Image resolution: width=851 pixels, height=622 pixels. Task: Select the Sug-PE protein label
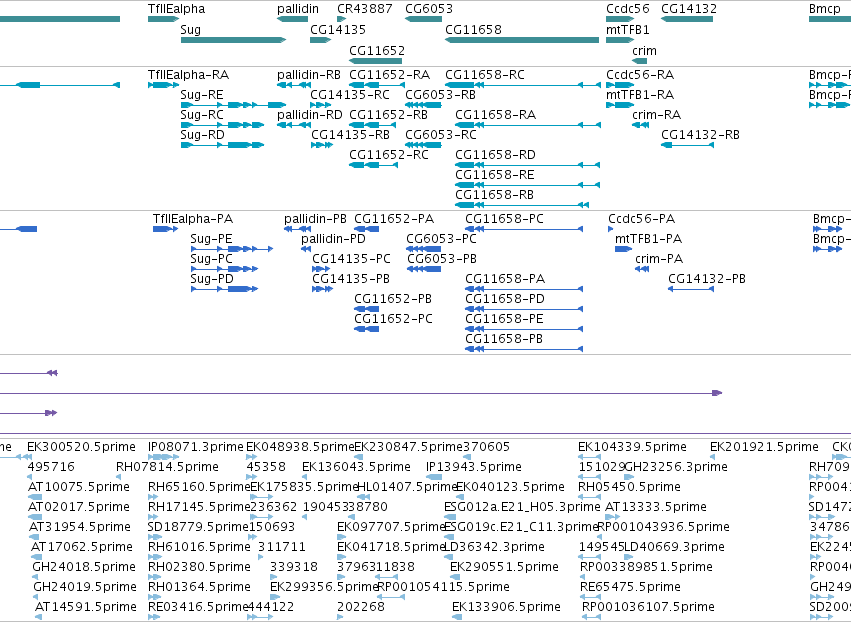point(211,239)
